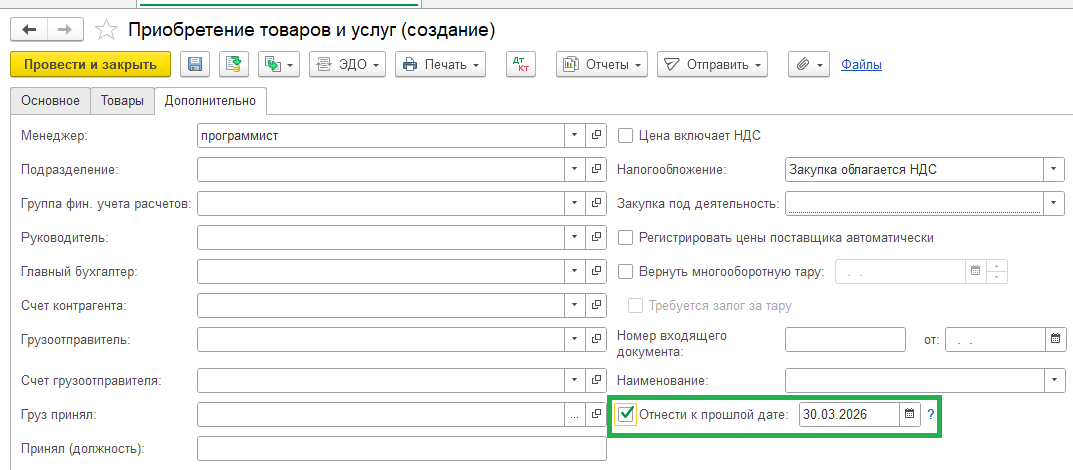Toggle Регистрировать цены поставщика автоматически checkbox
The image size is (1073, 470).
[626, 238]
